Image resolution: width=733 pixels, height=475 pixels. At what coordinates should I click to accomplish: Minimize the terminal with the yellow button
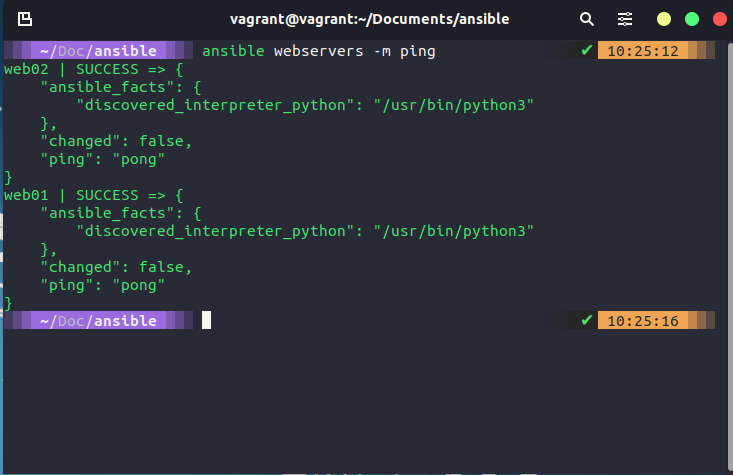click(664, 19)
